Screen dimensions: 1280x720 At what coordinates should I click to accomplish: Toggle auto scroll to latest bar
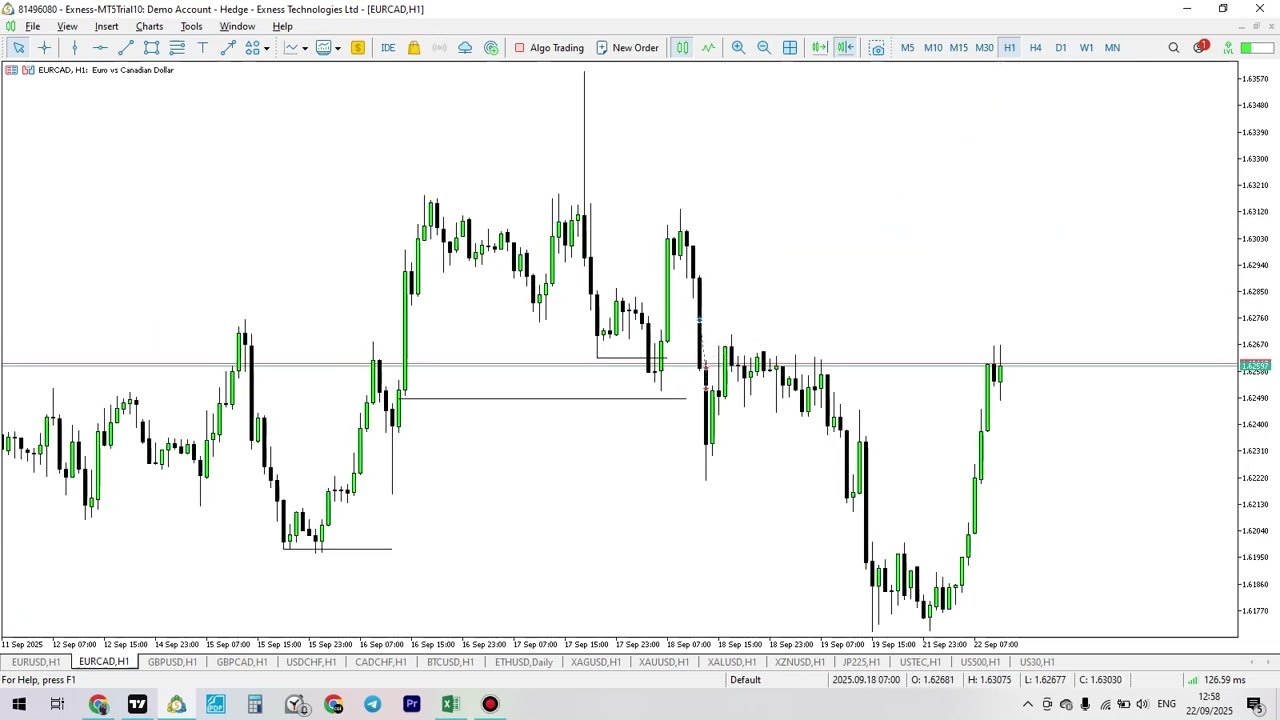(846, 48)
